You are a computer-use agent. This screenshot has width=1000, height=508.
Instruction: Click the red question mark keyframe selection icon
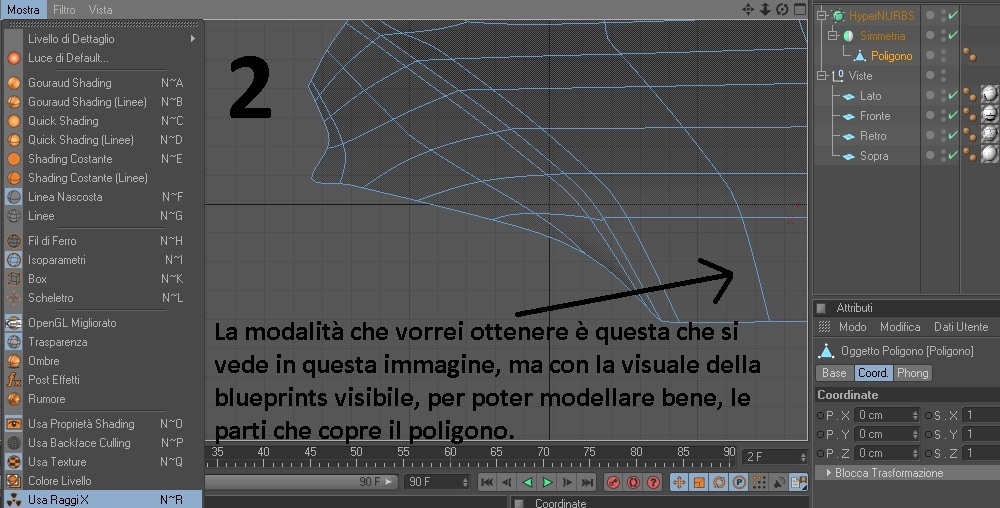point(653,482)
